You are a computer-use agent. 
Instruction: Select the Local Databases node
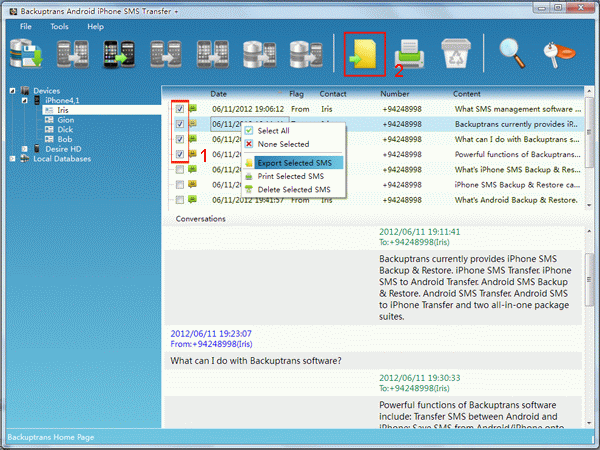[x=62, y=158]
